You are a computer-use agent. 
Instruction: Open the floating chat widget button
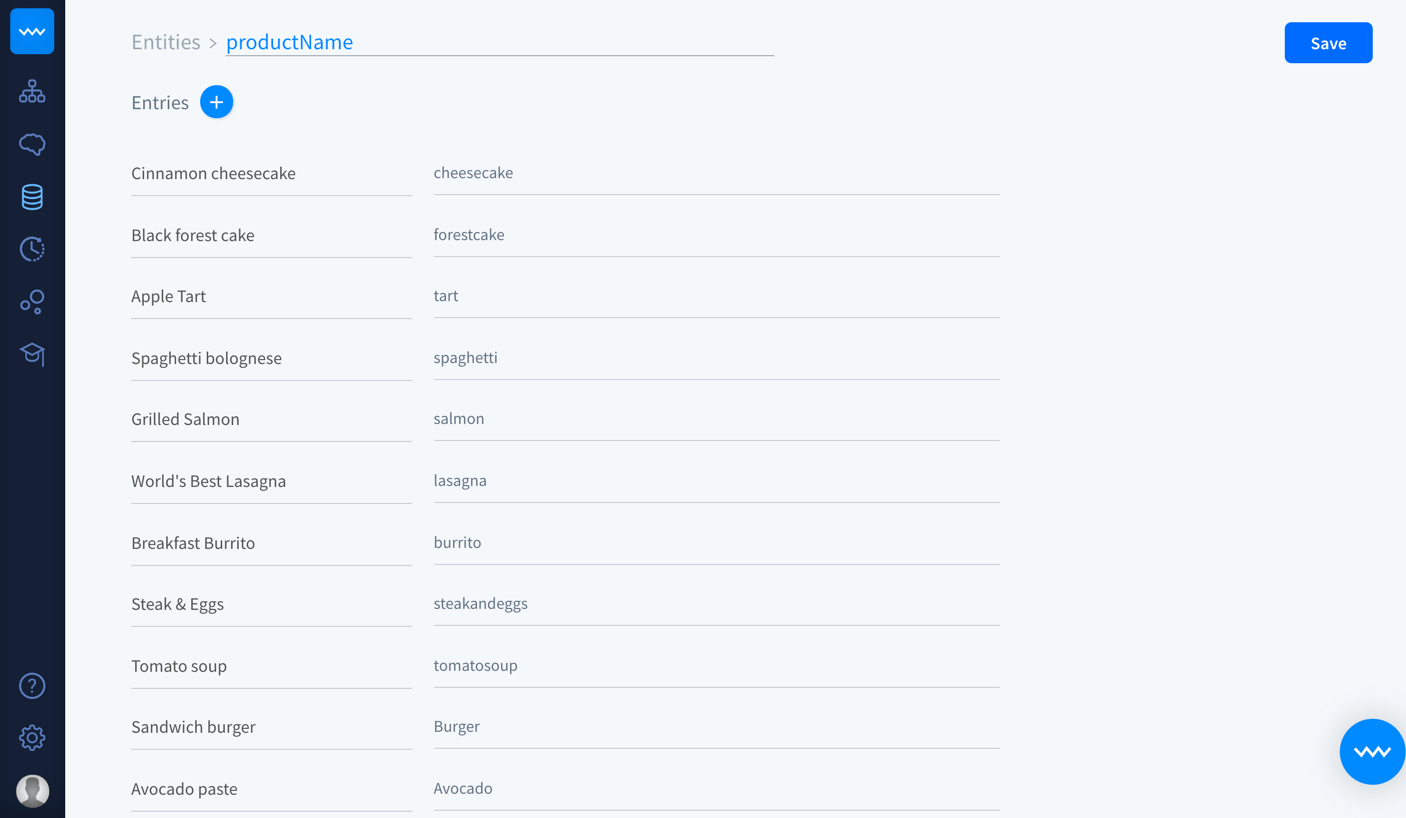[1372, 752]
